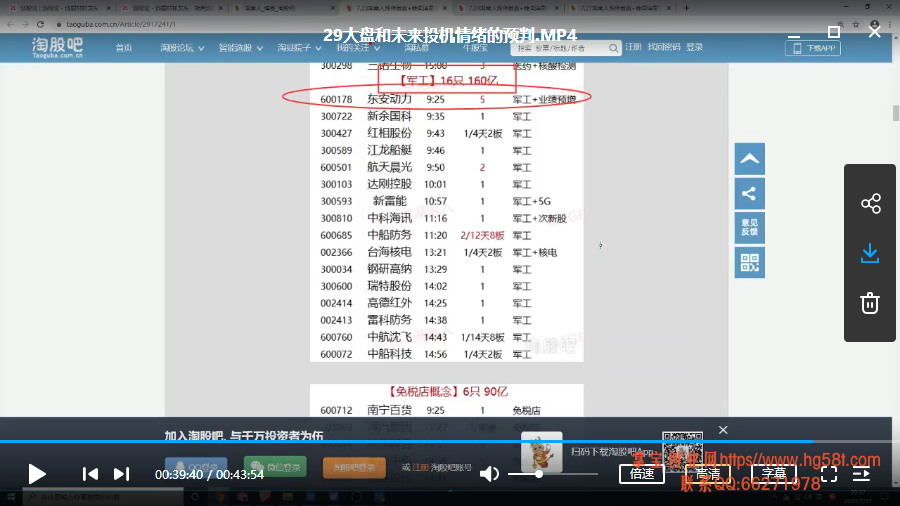Open the 牛股宝 navigation item
900x506 pixels.
475,48
